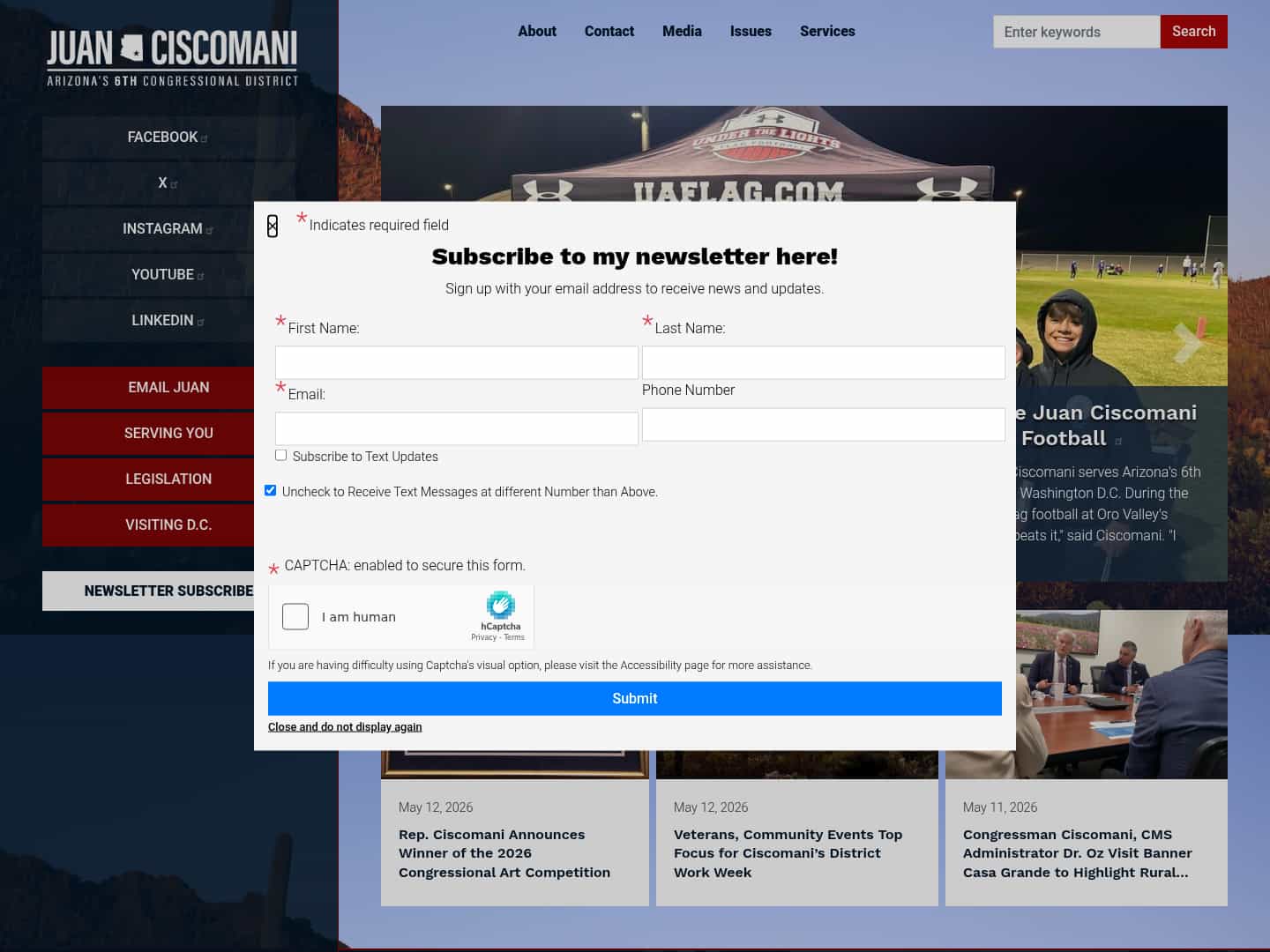Viewport: 1270px width, 952px height.
Task: Open the Services menu
Action: click(x=827, y=31)
